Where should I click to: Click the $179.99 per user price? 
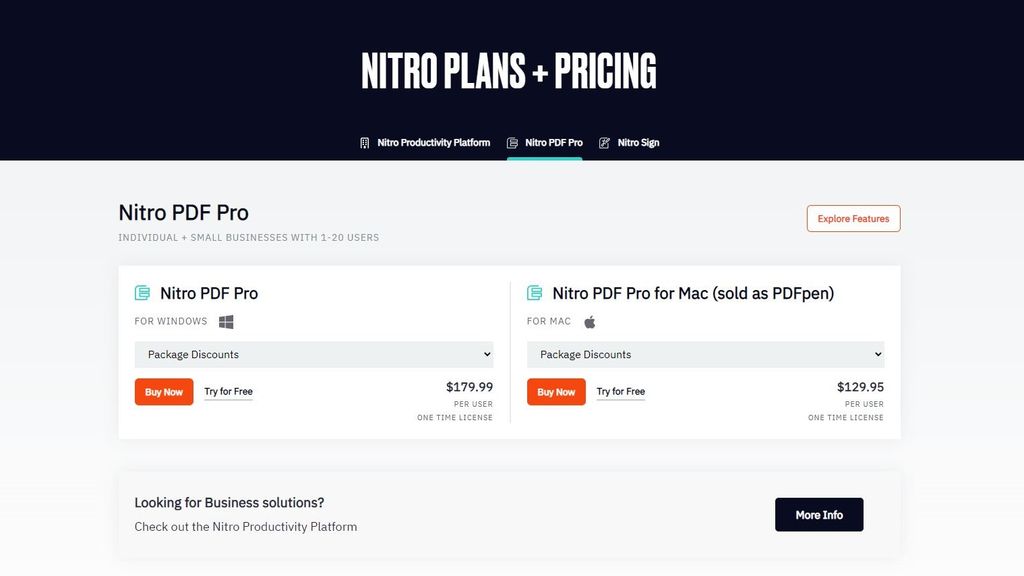(x=471, y=386)
